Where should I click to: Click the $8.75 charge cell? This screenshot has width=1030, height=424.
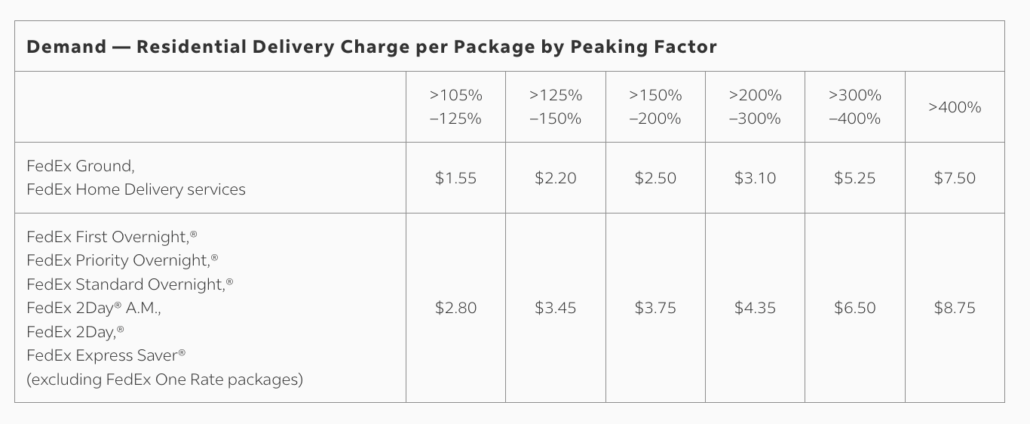click(955, 308)
